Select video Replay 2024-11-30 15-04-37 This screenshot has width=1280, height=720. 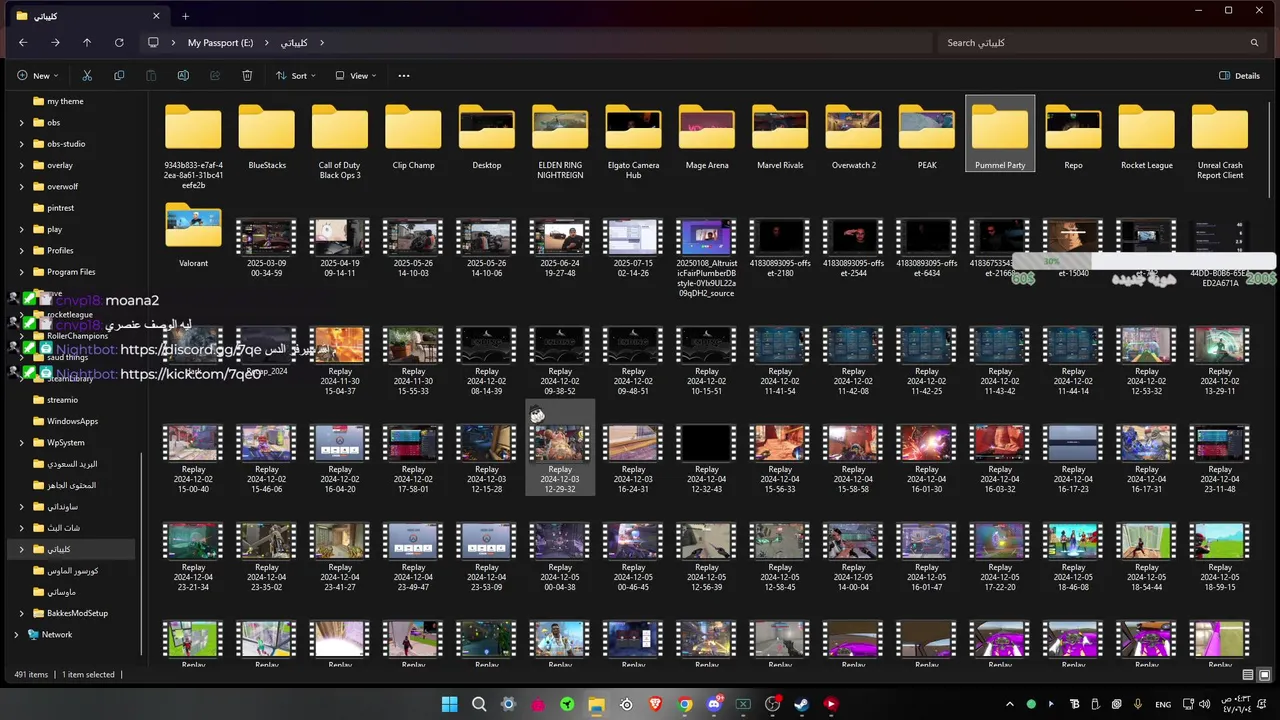(340, 360)
